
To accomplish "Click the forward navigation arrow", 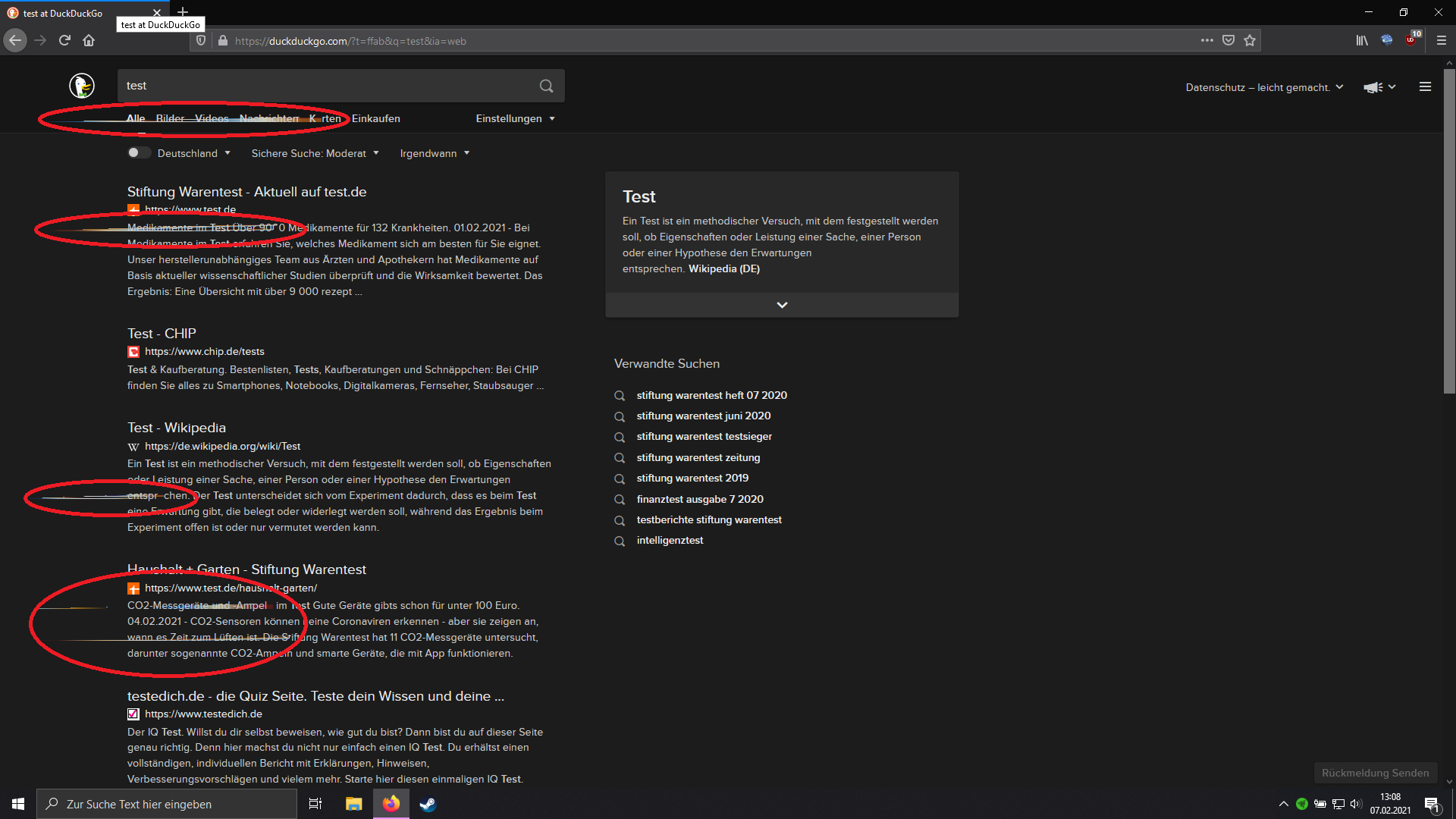I will coord(40,40).
